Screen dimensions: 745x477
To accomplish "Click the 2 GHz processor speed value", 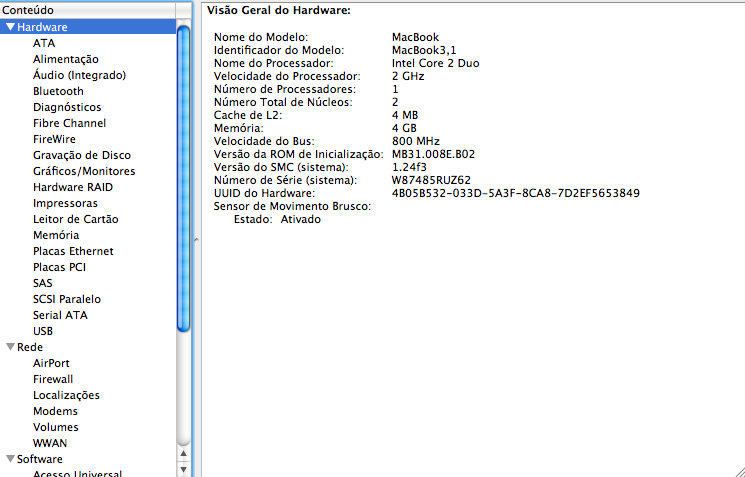I will [408, 76].
